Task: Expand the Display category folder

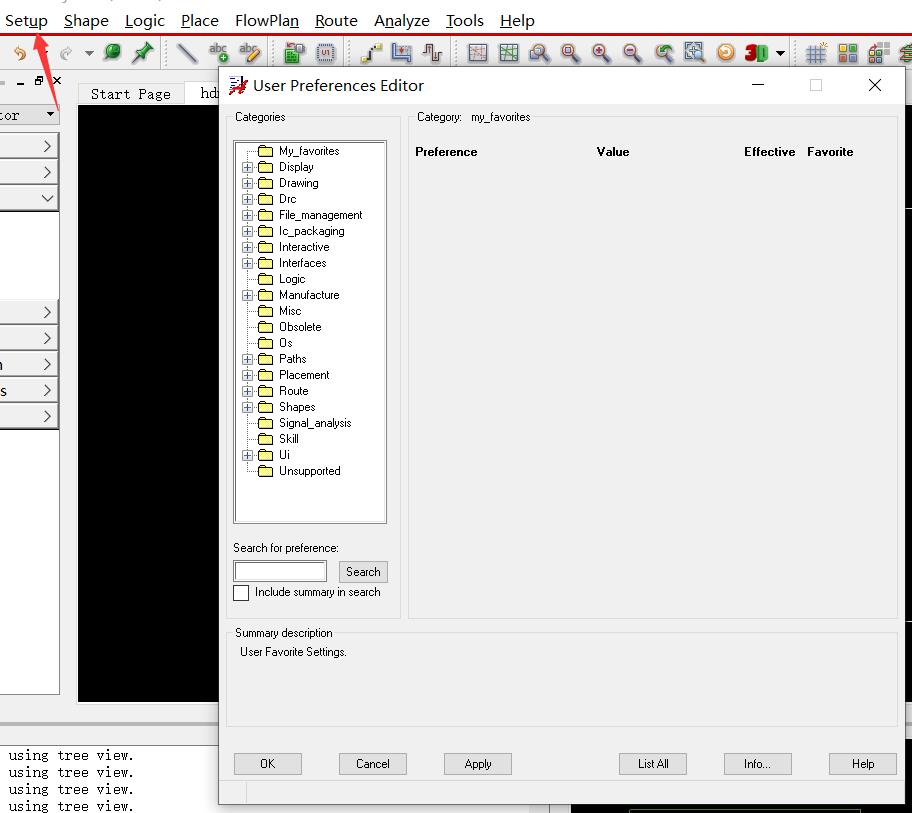Action: 247,167
